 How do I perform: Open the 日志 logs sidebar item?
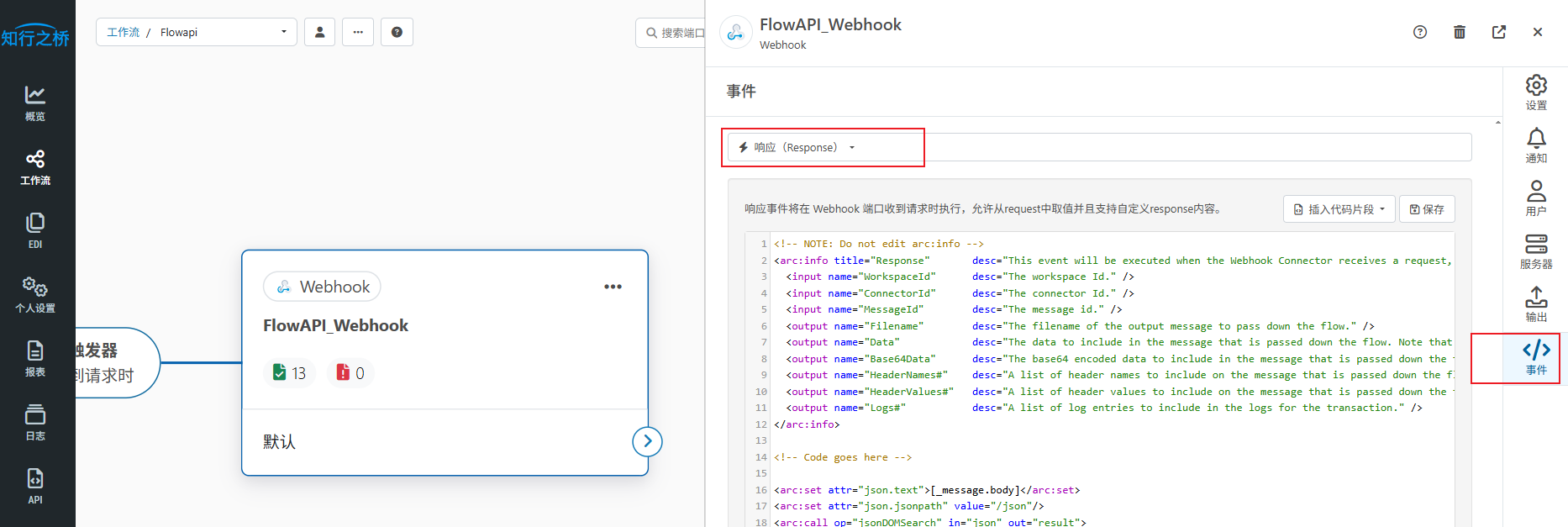(x=35, y=423)
